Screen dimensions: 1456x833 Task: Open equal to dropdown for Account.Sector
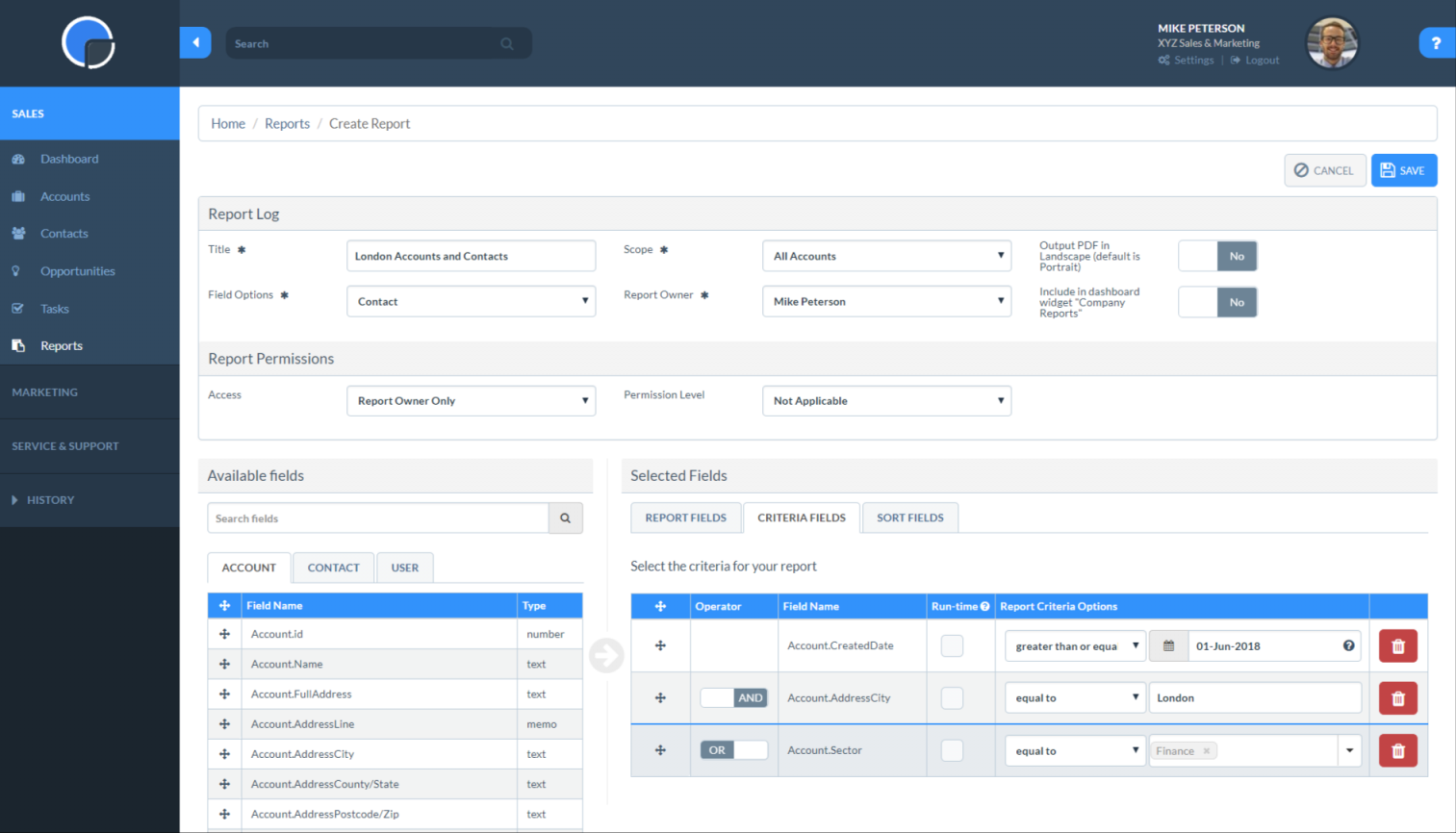coord(1075,750)
